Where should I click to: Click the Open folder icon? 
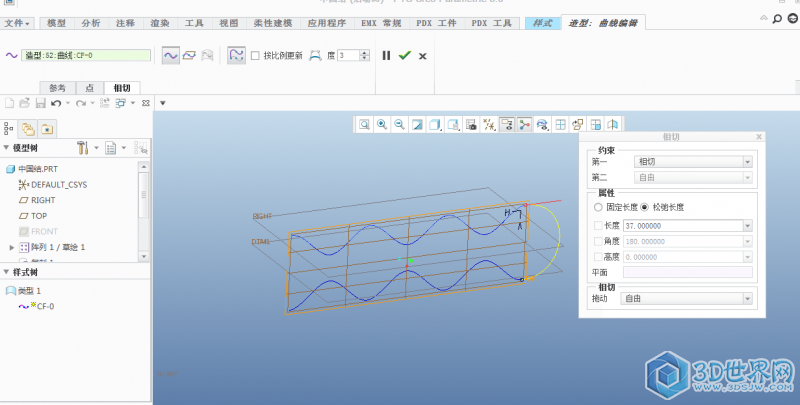[24, 103]
